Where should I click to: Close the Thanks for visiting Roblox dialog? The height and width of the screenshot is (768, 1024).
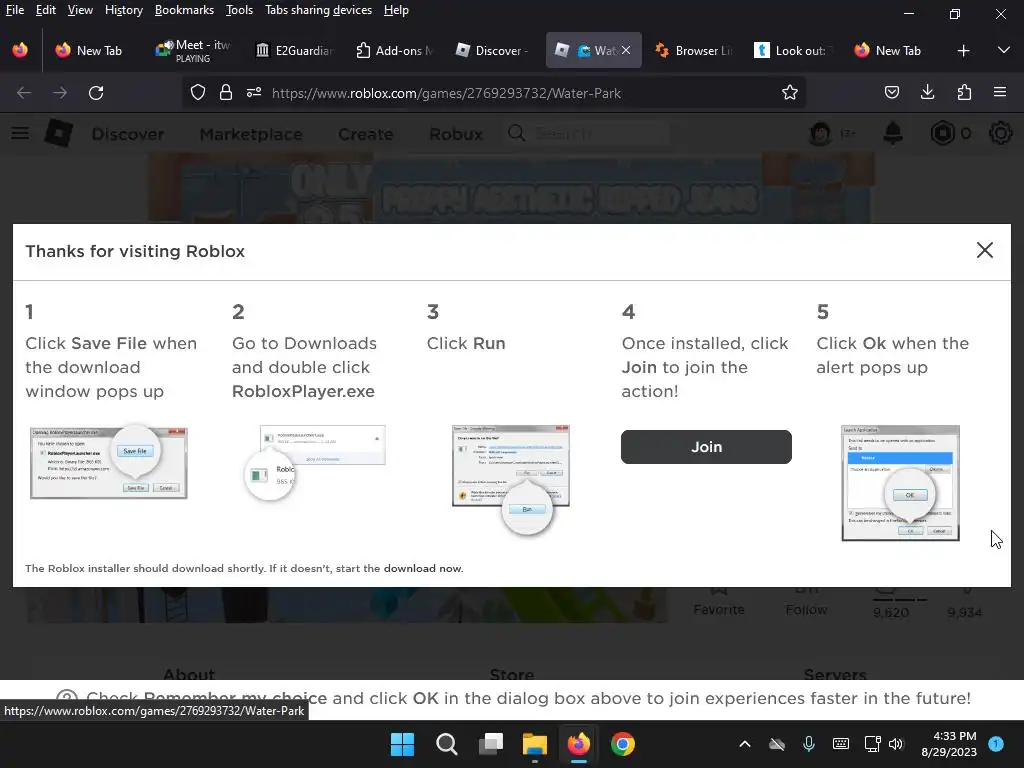[x=985, y=250]
